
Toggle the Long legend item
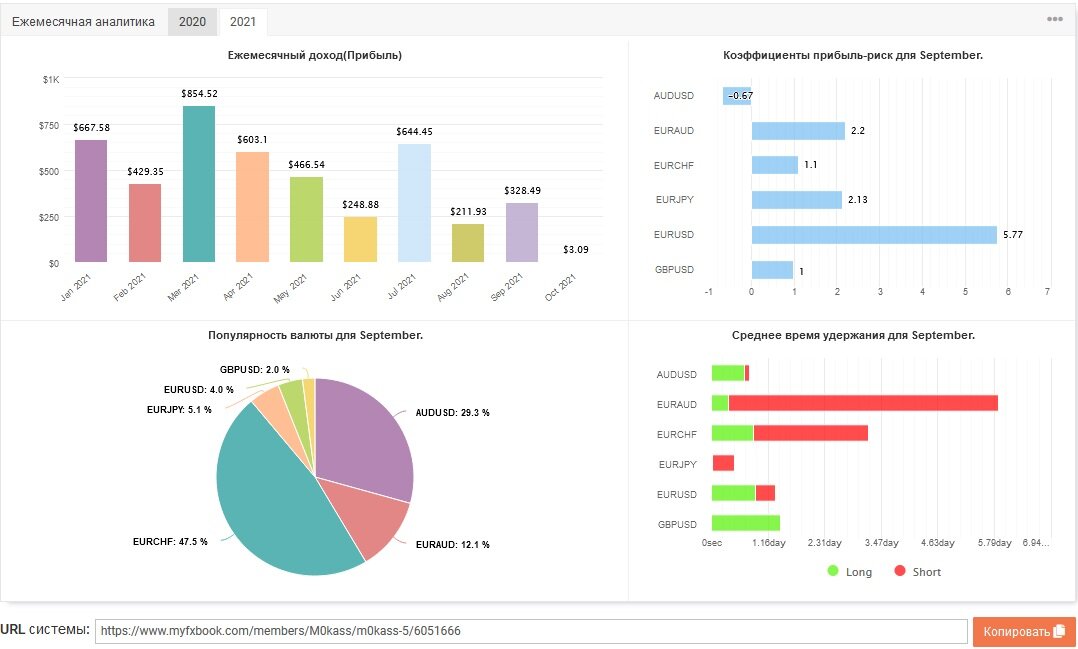click(x=850, y=571)
